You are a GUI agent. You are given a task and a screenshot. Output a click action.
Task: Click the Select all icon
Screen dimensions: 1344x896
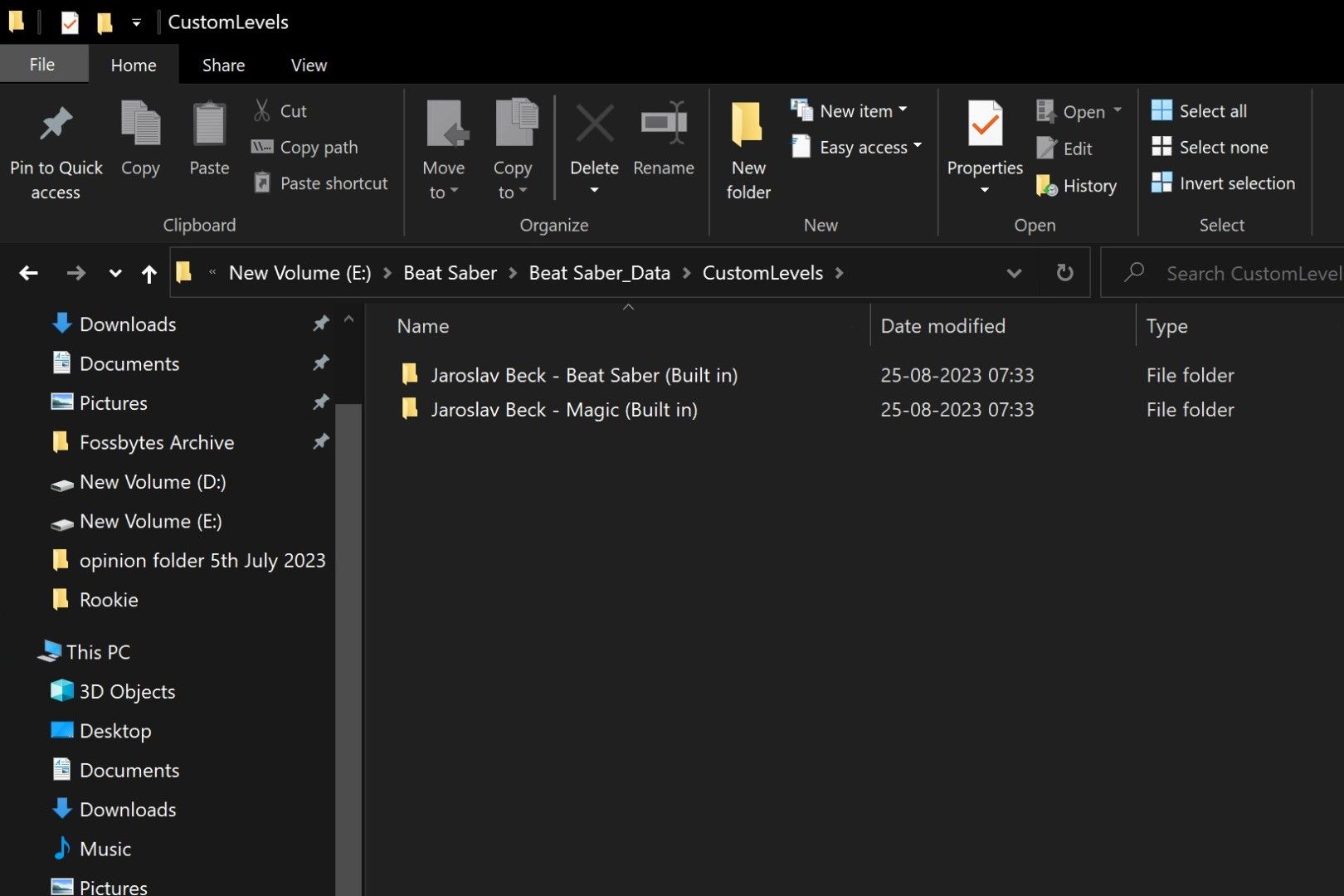click(1161, 110)
